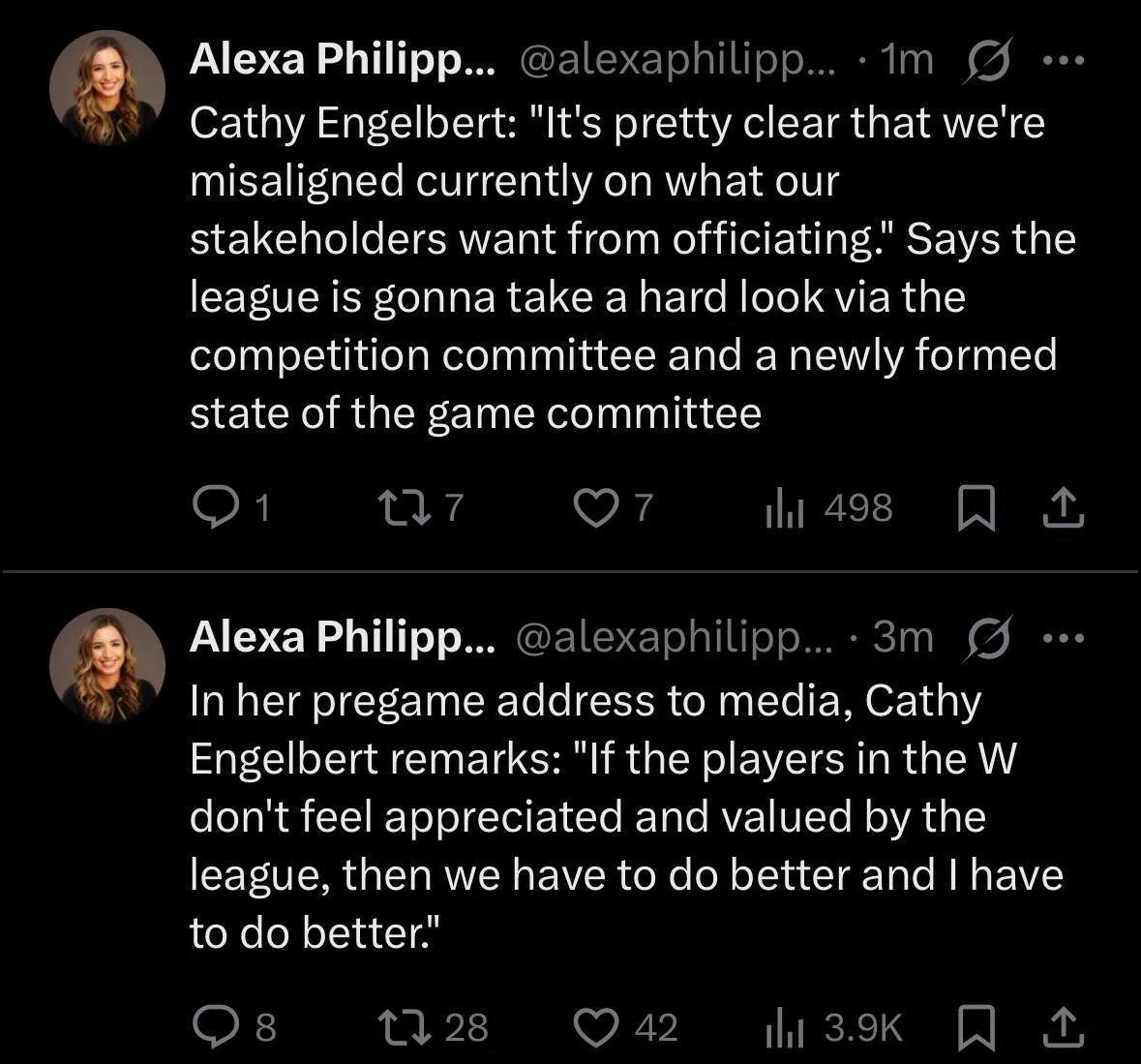The image size is (1141, 1064).
Task: Open profile picture on the second tweet
Action: (x=107, y=665)
